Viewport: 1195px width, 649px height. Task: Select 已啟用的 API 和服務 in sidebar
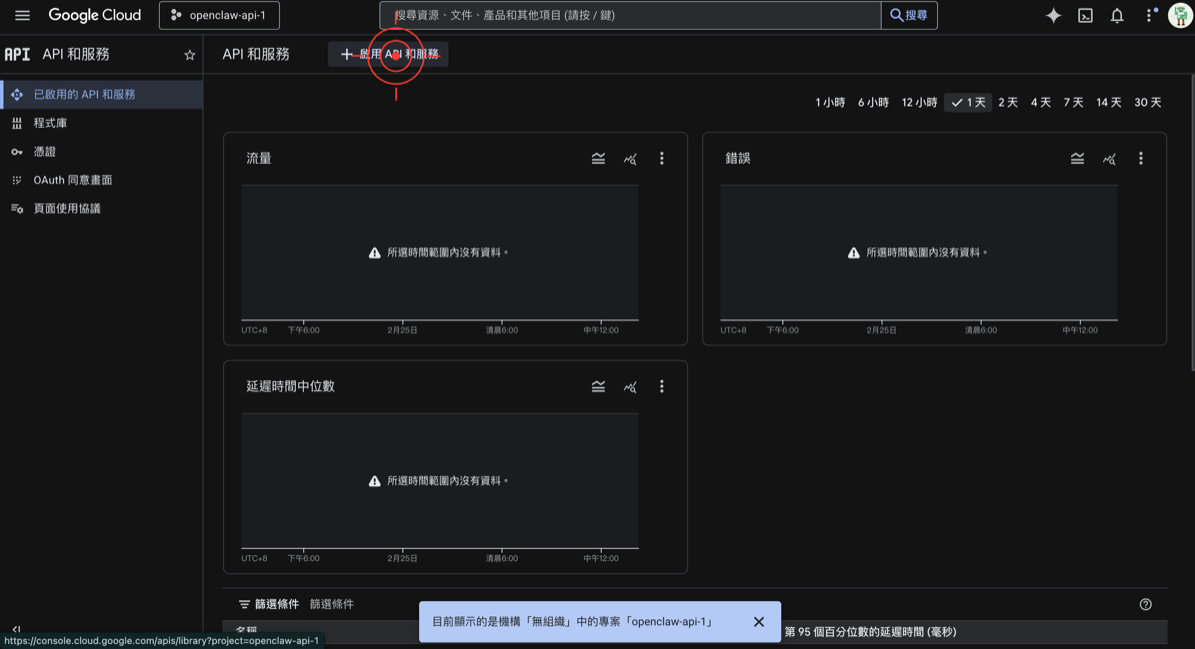pos(90,94)
